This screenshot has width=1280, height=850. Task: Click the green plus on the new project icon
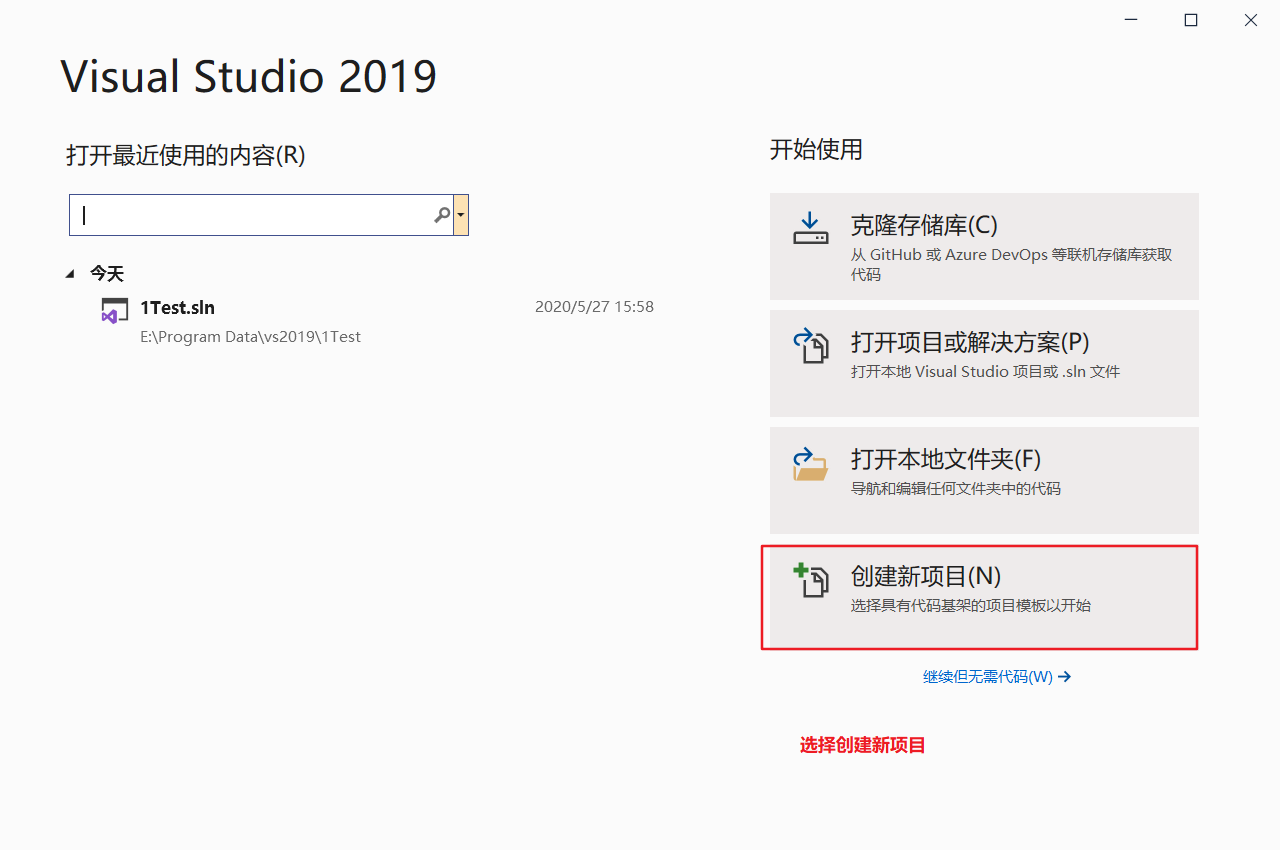[x=800, y=570]
